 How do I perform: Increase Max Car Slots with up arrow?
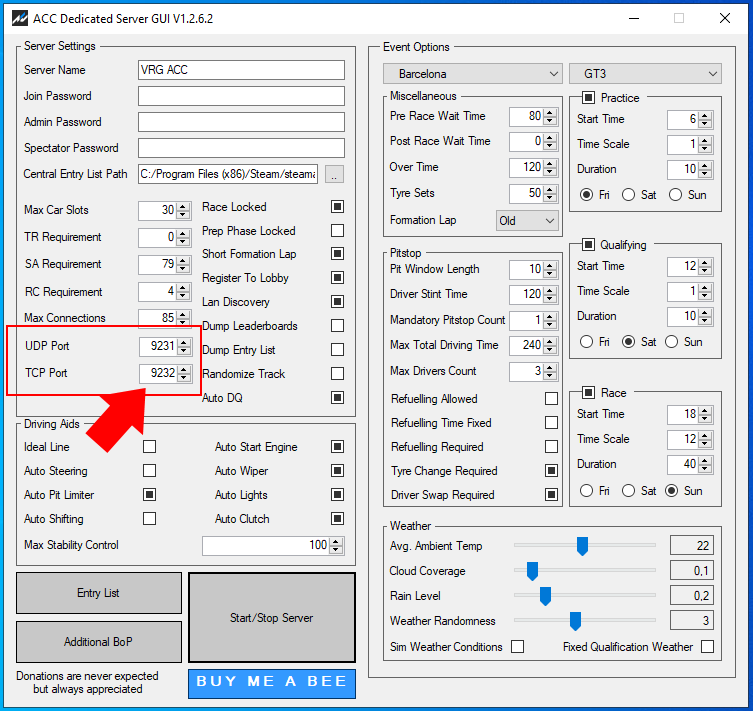pyautogui.click(x=183, y=206)
